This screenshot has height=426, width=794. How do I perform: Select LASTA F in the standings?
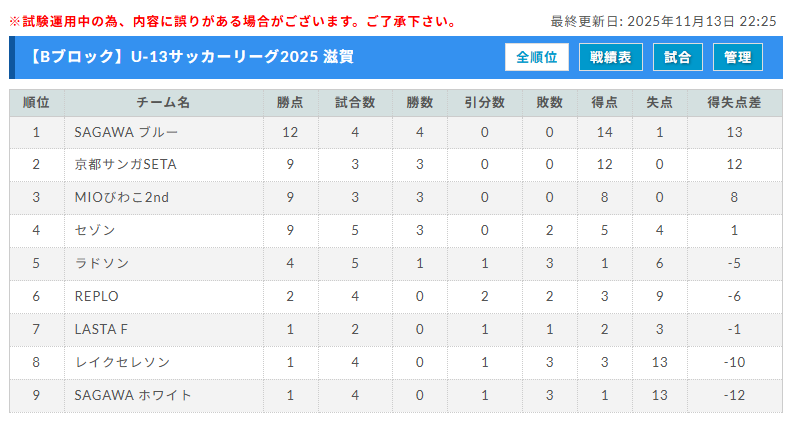(x=101, y=330)
